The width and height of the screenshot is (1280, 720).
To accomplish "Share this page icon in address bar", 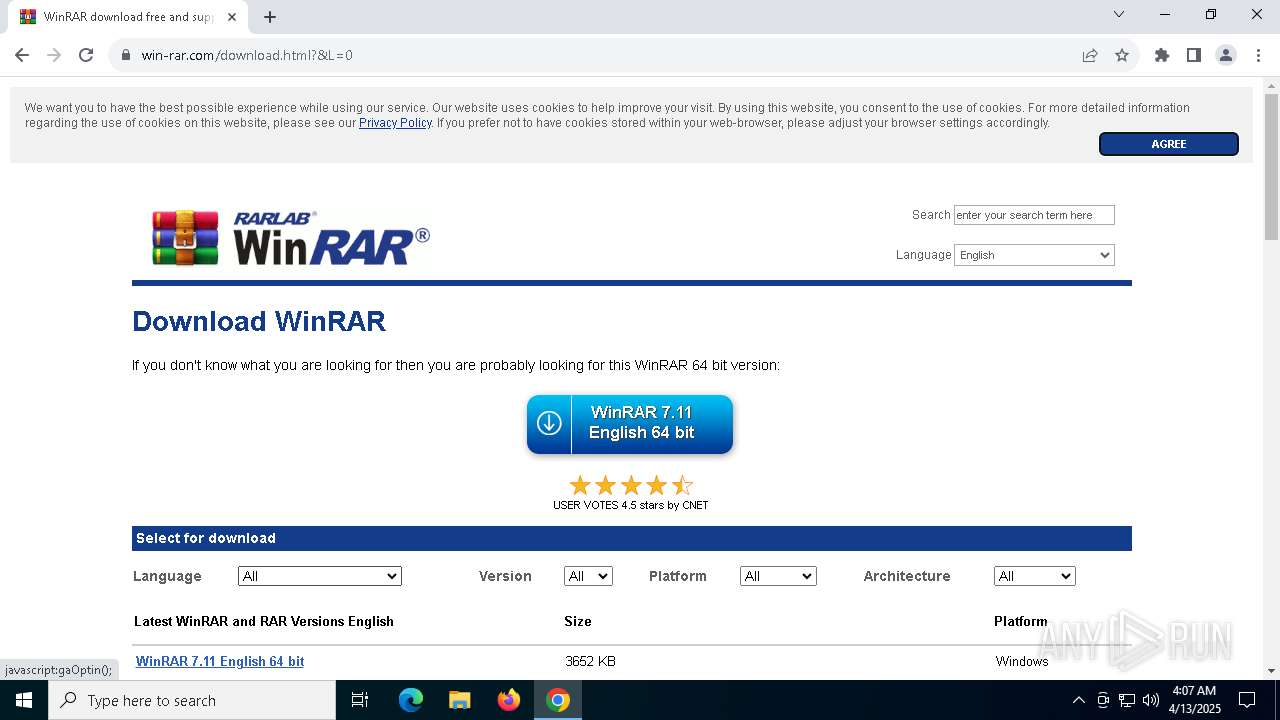I will (x=1090, y=55).
